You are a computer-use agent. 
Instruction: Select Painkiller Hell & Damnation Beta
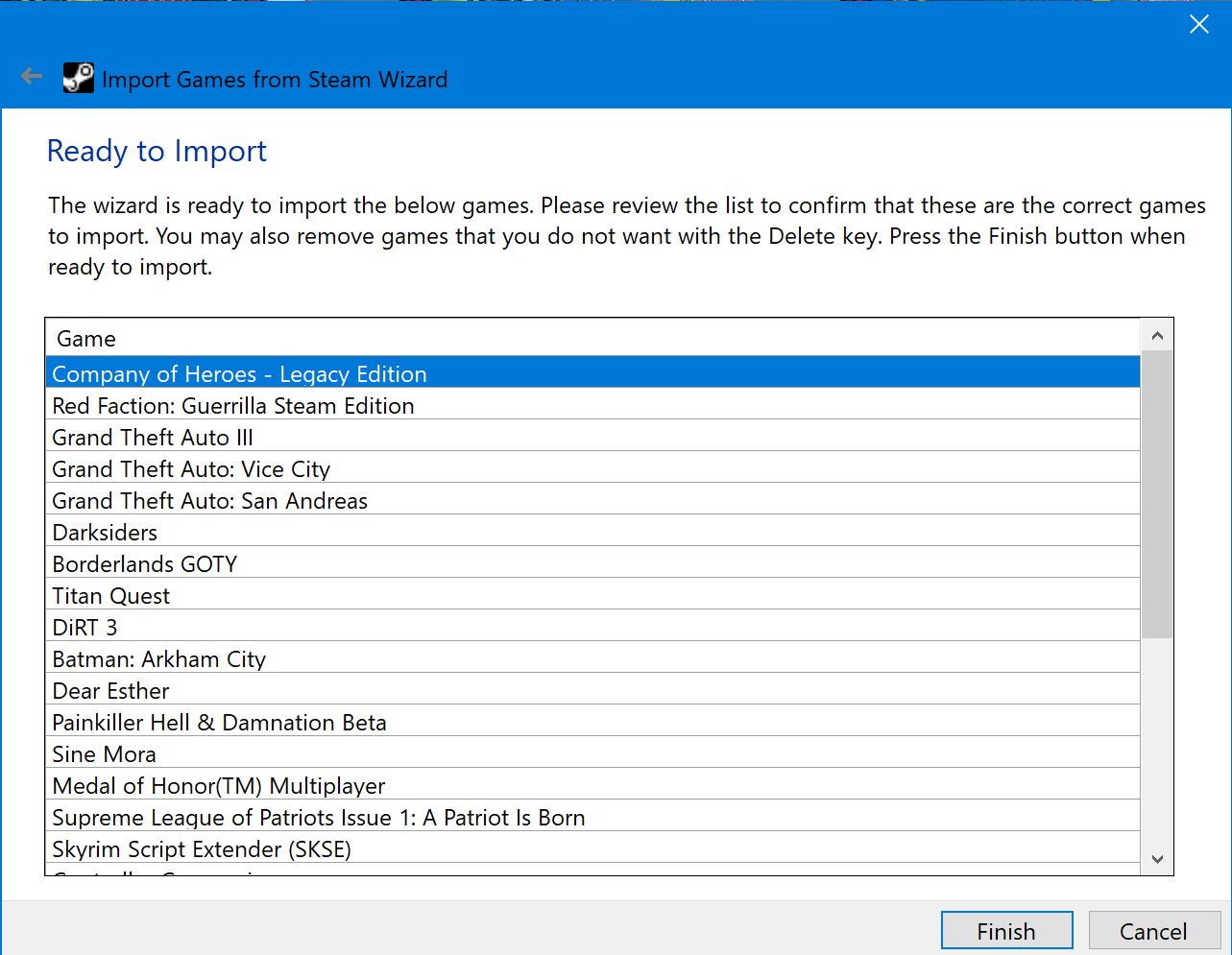(593, 721)
